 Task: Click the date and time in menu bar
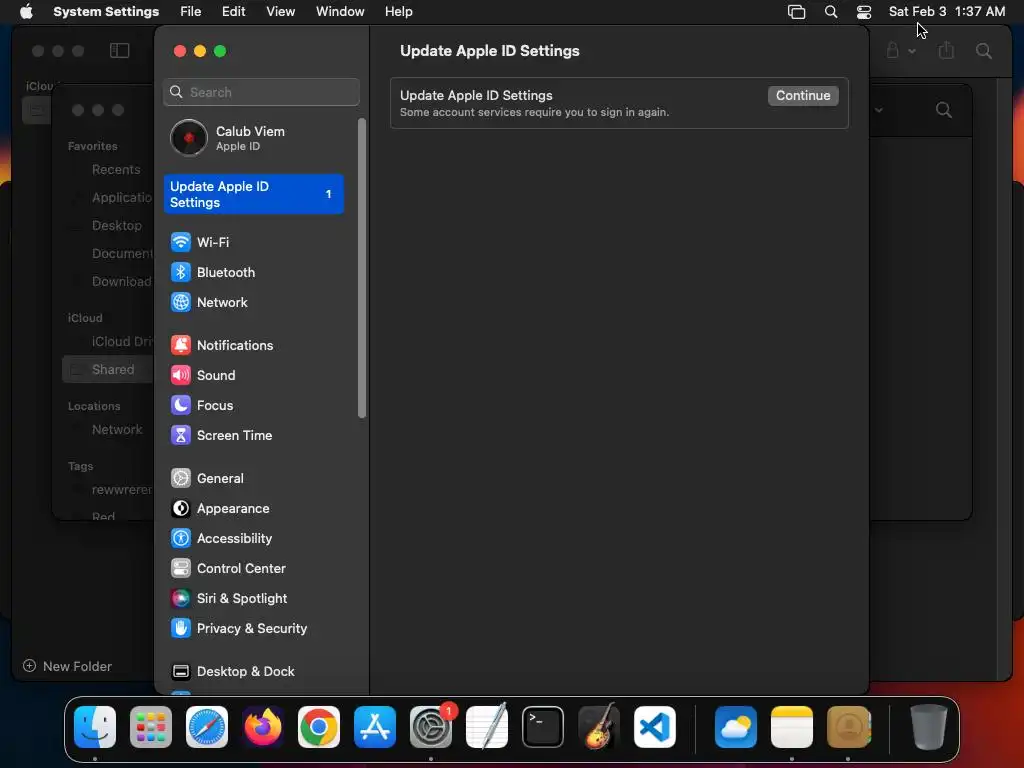pyautogui.click(x=946, y=11)
